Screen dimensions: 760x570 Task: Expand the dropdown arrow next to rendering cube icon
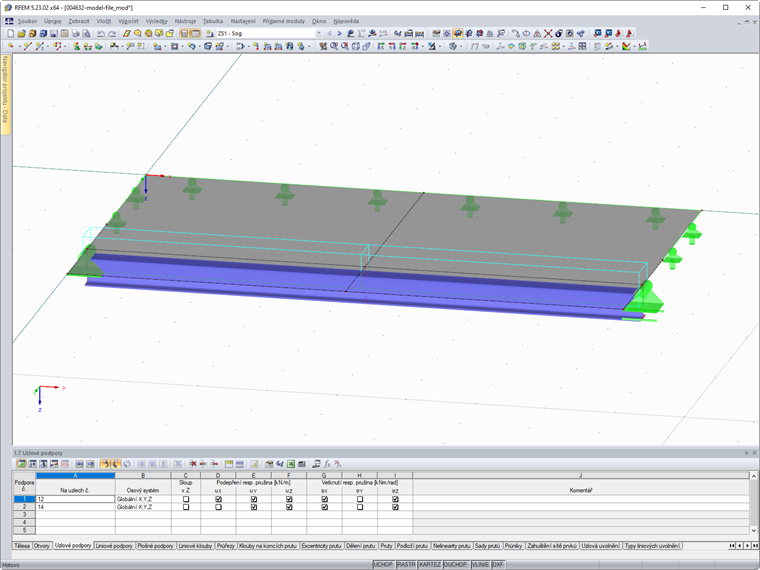(x=460, y=46)
